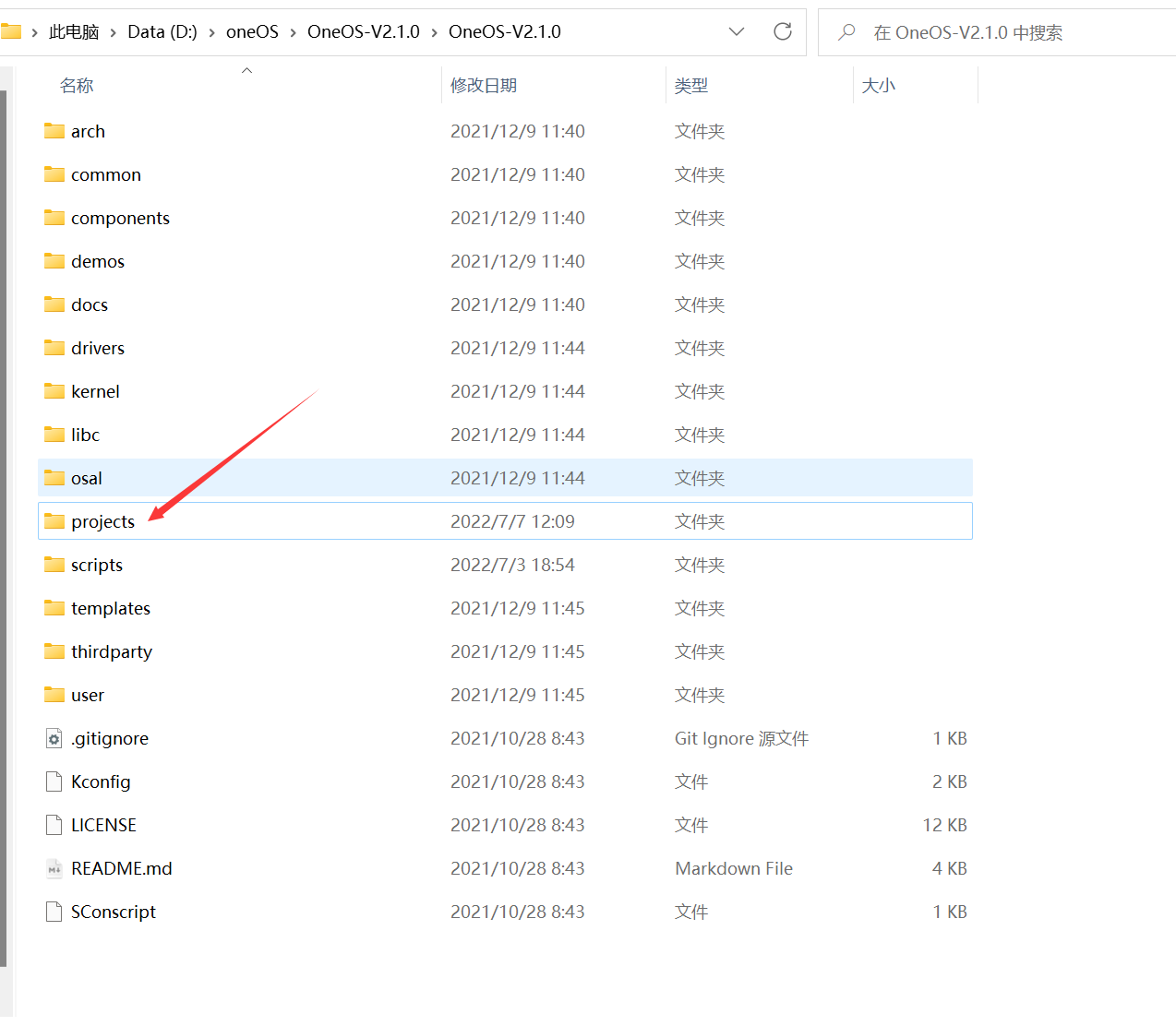The width and height of the screenshot is (1176, 1026).
Task: Click the search magnifier icon
Action: point(846,32)
